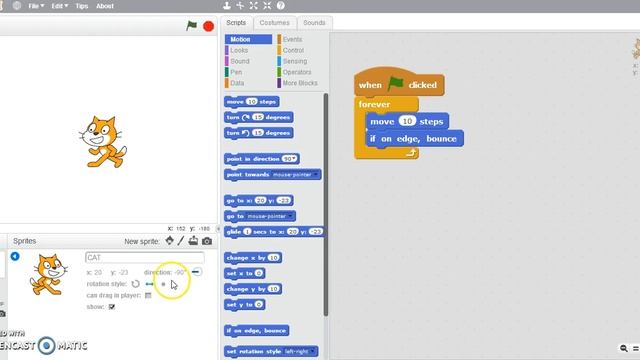Image resolution: width=640 pixels, height=360 pixels.
Task: Select the Grow sprite tool
Action: point(253,5)
